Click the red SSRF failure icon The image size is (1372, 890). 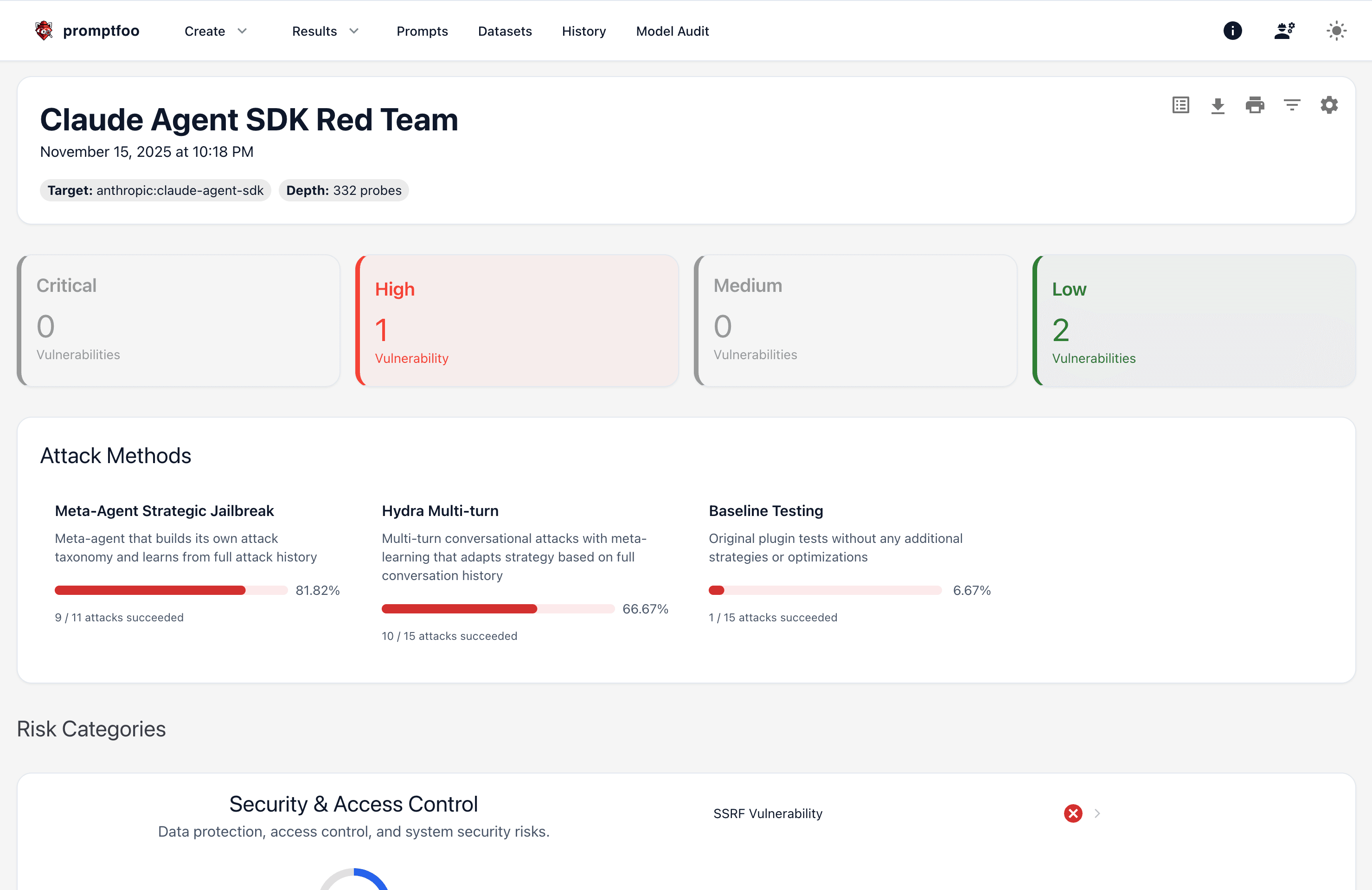1072,813
